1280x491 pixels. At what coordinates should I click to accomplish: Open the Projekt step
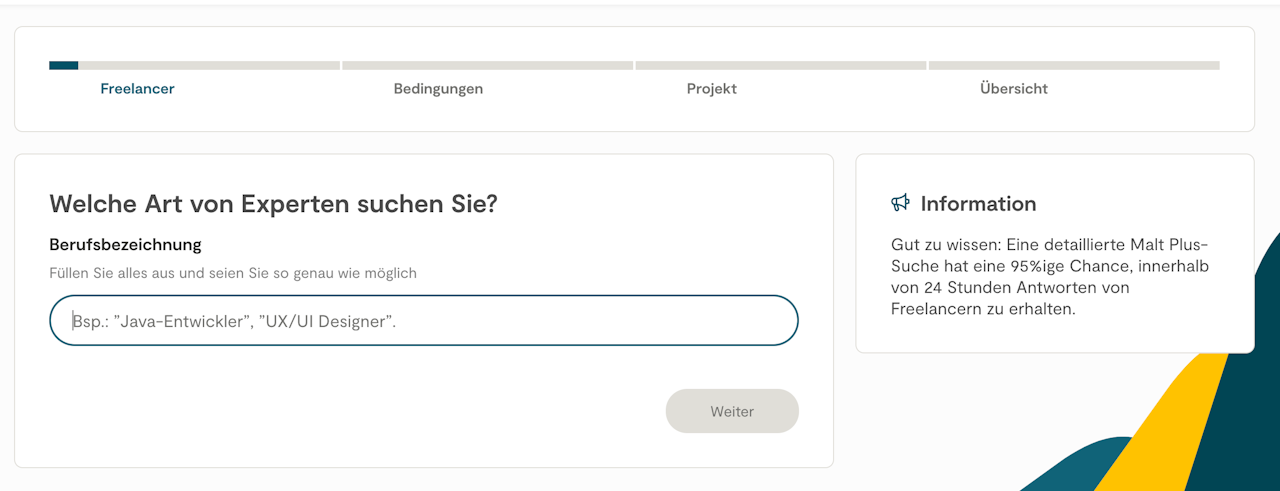[x=711, y=89]
